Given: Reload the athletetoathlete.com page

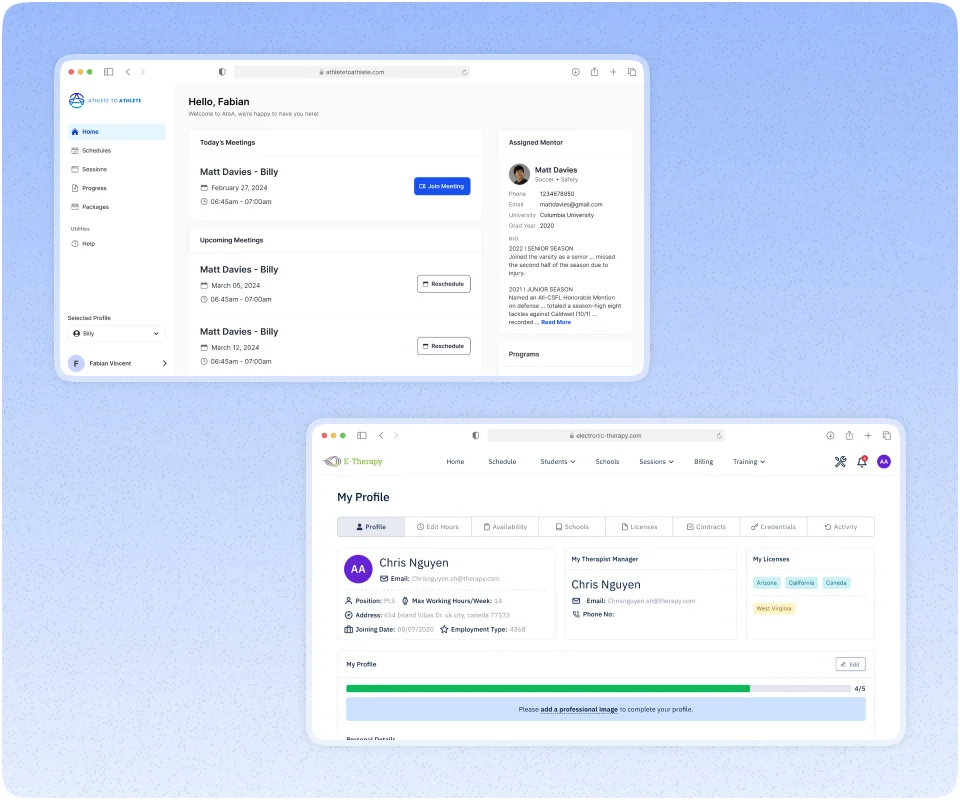Looking at the screenshot, I should coord(465,72).
